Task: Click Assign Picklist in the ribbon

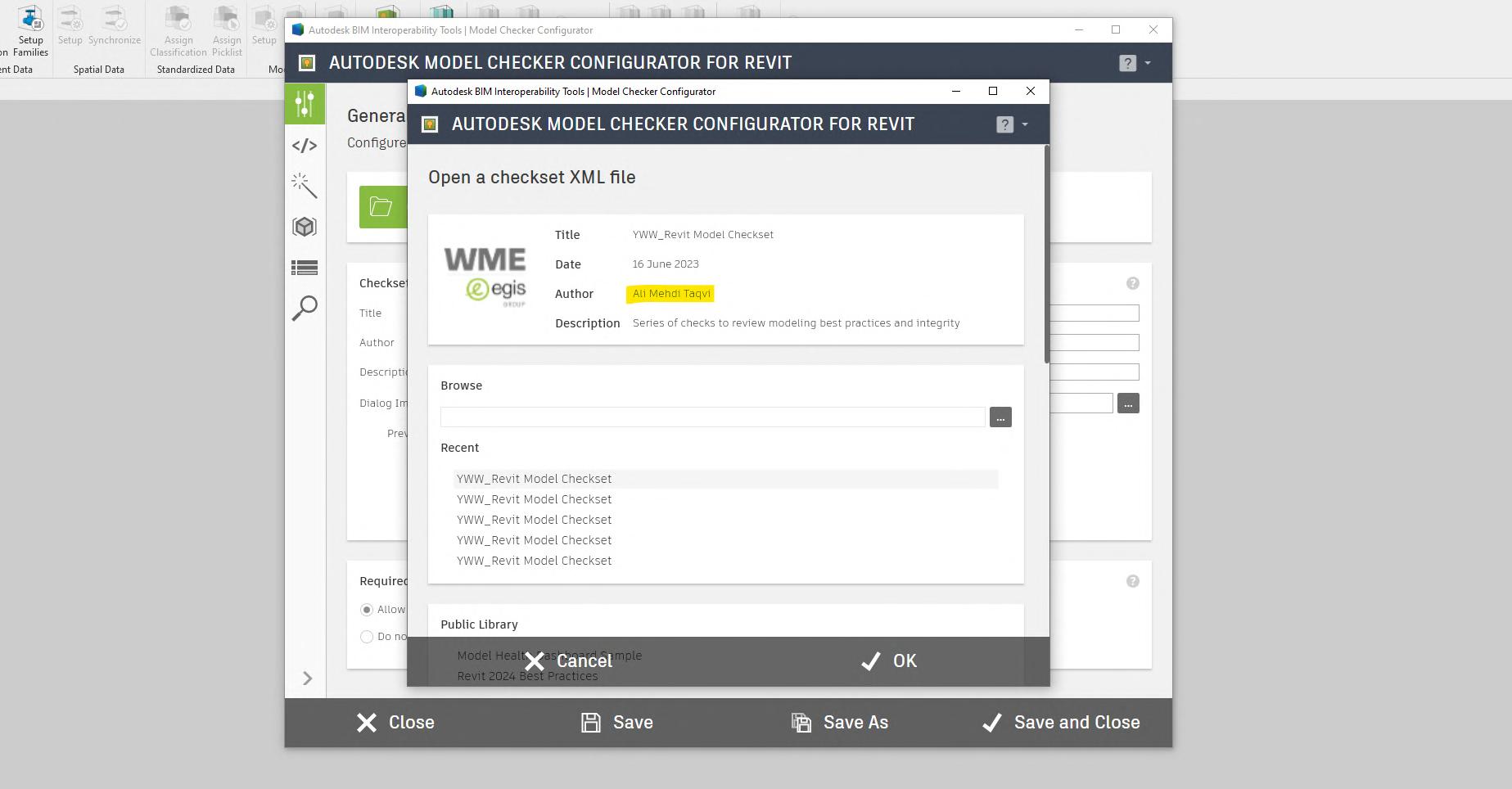Action: pos(227,29)
